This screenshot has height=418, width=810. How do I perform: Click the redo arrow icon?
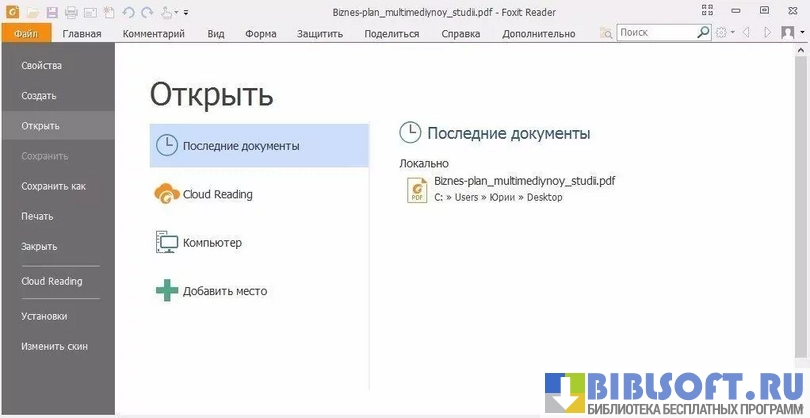(147, 12)
